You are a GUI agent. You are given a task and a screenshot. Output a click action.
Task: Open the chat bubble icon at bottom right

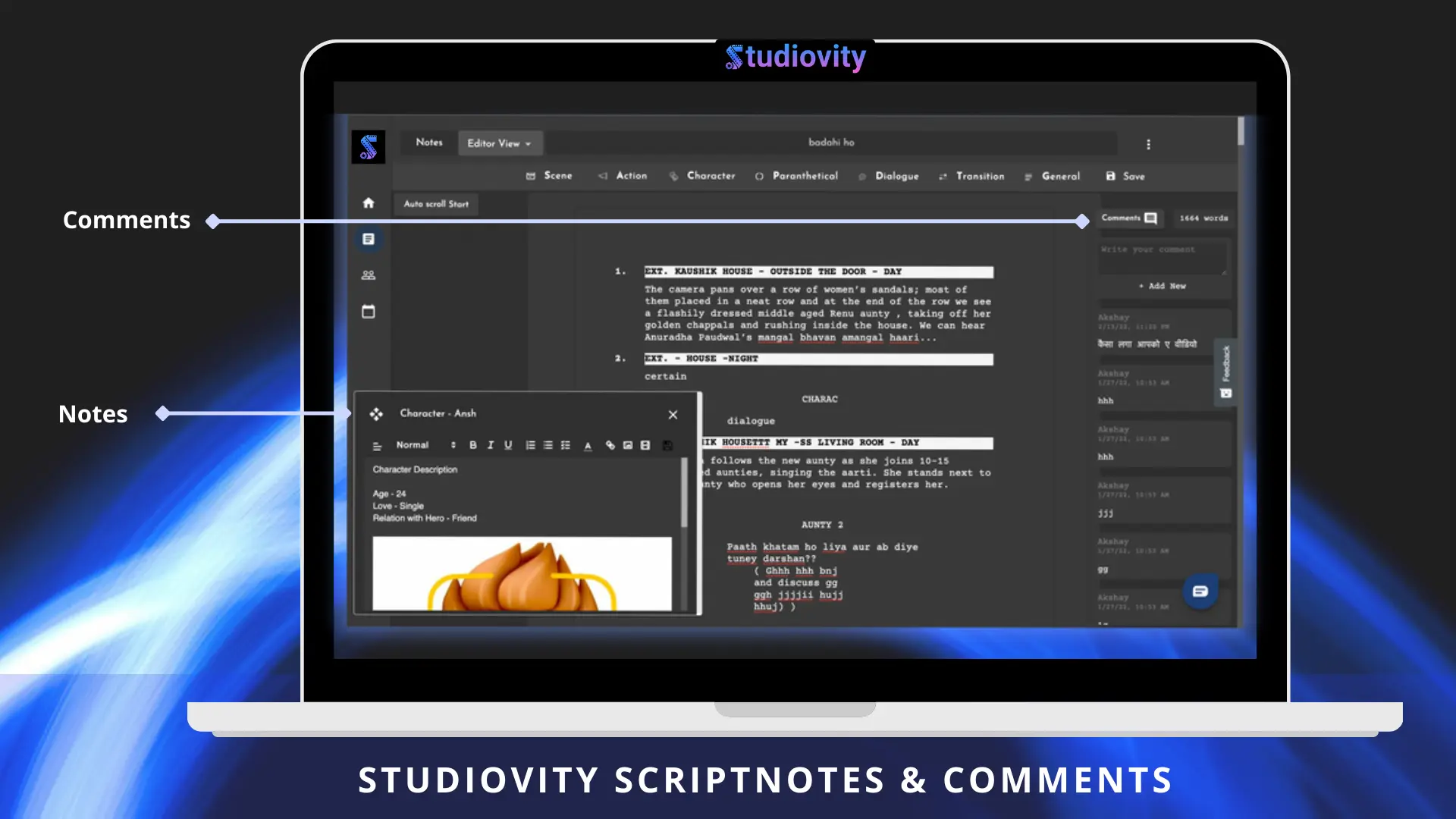point(1200,591)
